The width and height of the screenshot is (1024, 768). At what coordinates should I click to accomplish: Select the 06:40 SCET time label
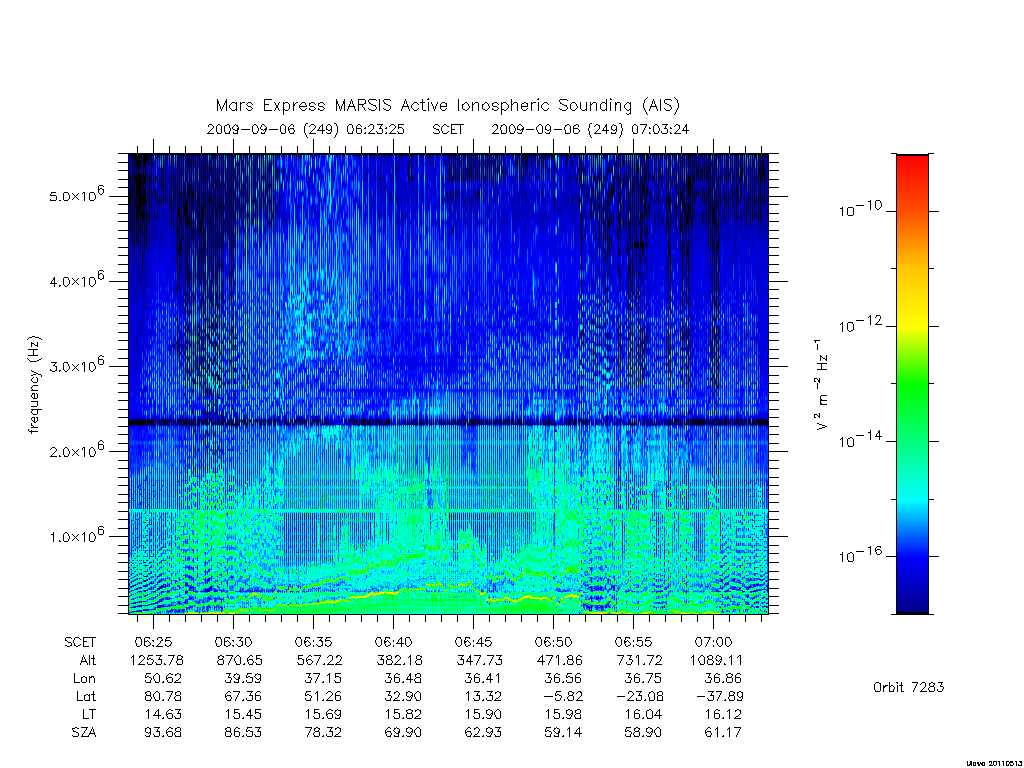(393, 642)
